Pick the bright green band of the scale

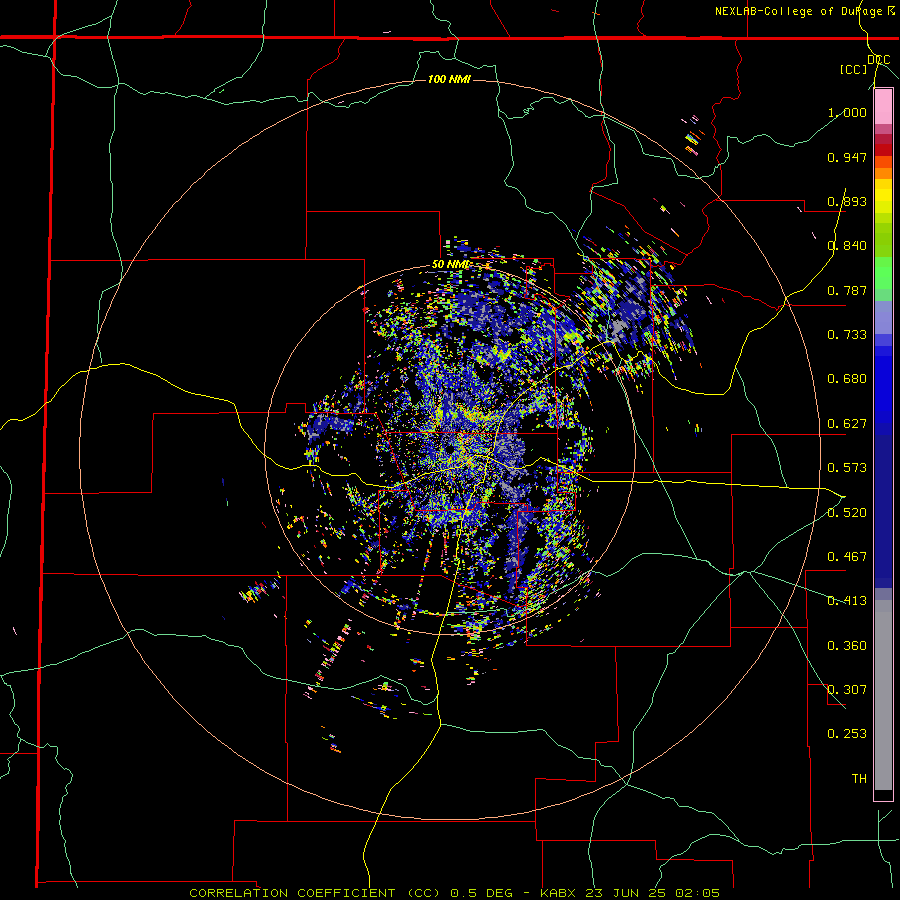pos(883,273)
